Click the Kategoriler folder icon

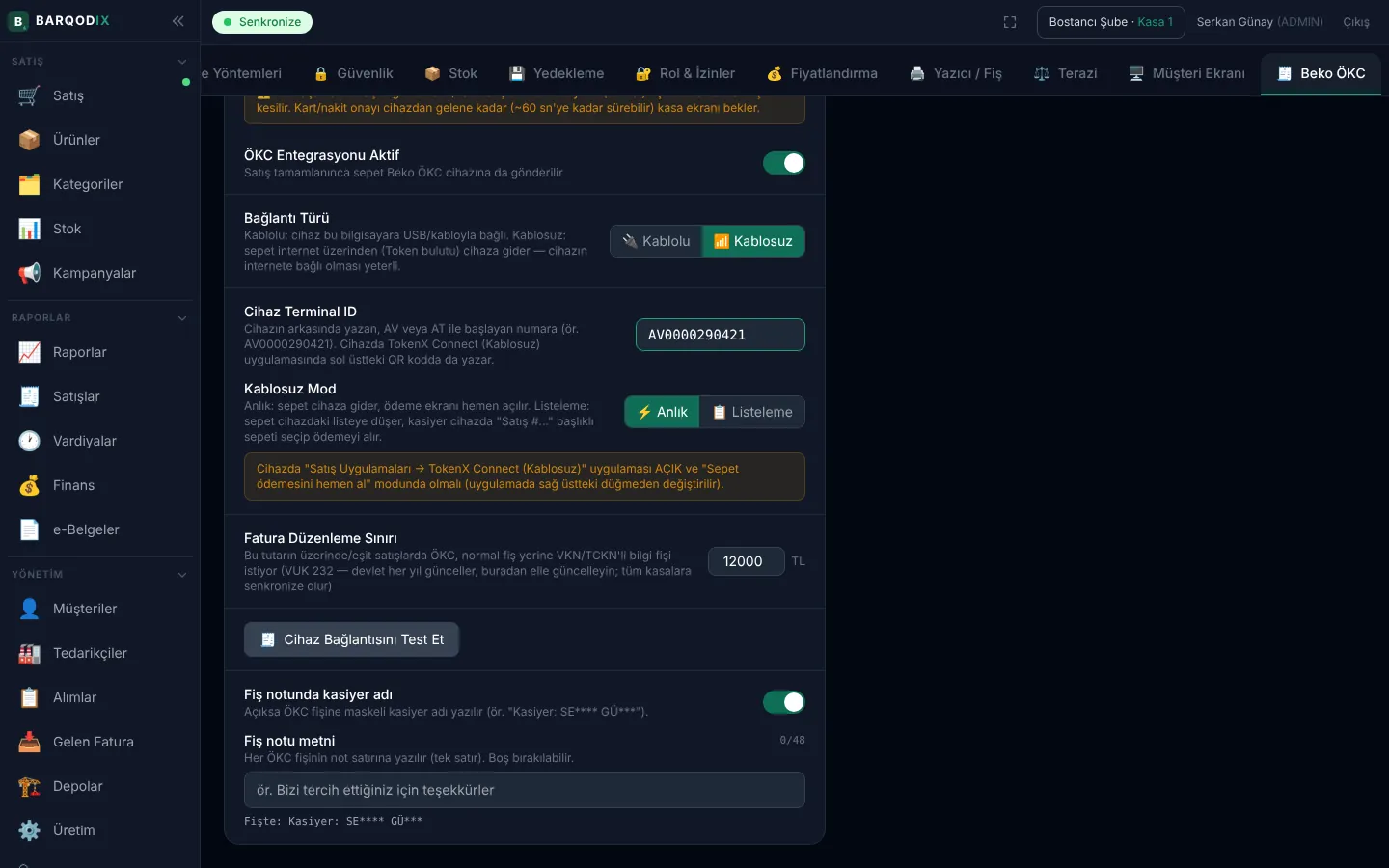[x=30, y=184]
